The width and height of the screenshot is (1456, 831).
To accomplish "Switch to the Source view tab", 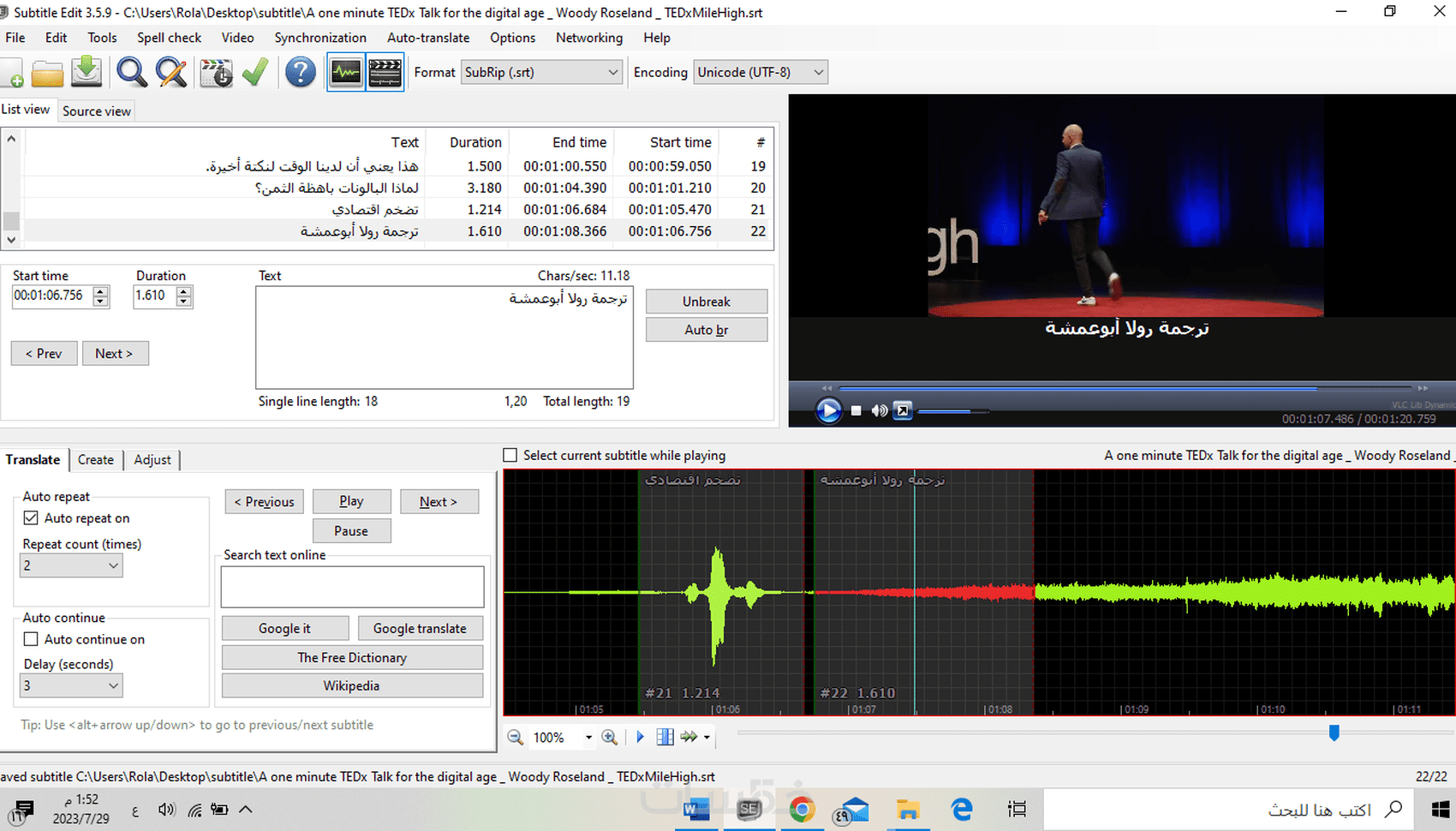I will [x=97, y=111].
